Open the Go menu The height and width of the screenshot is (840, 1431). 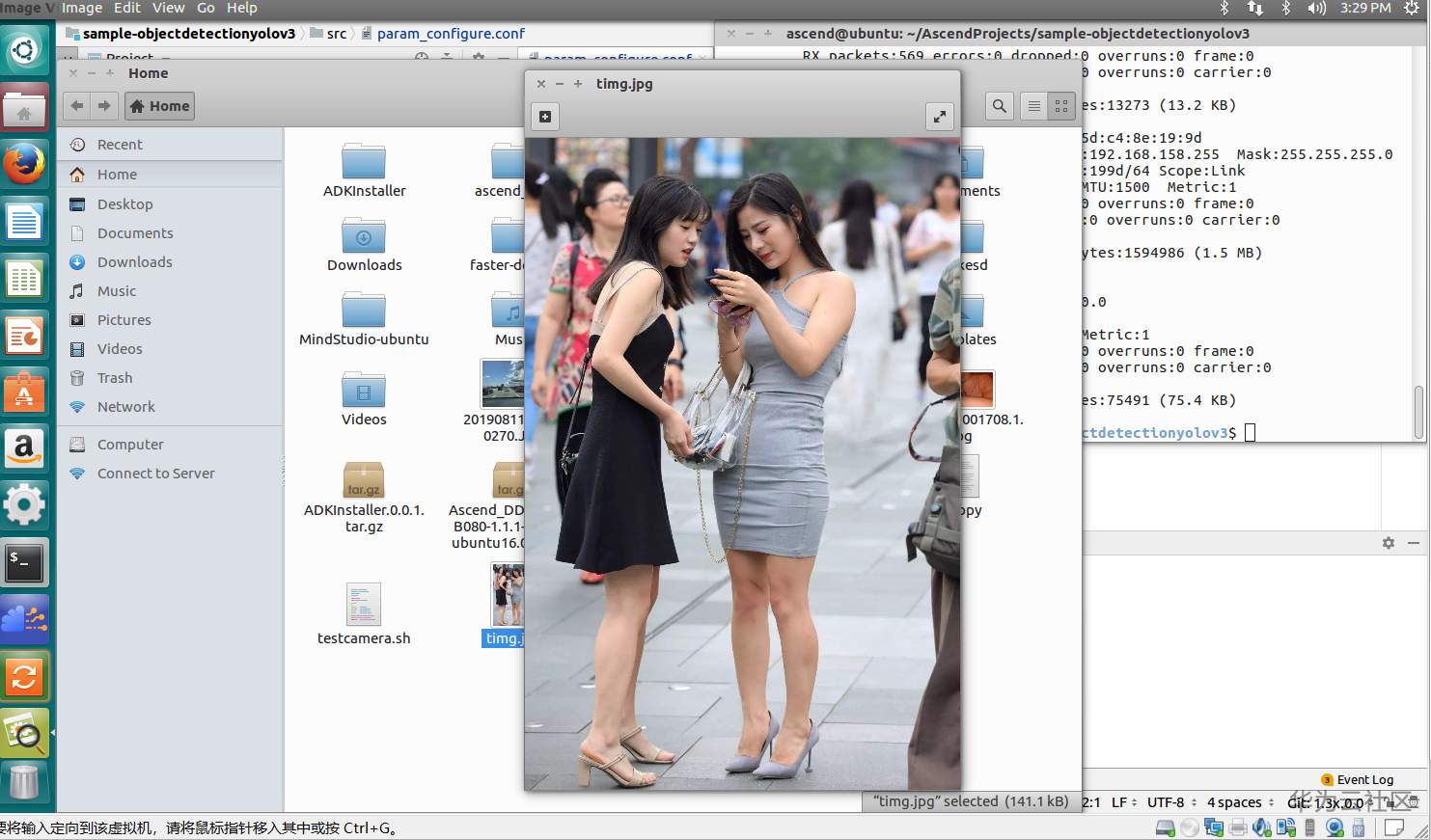206,8
